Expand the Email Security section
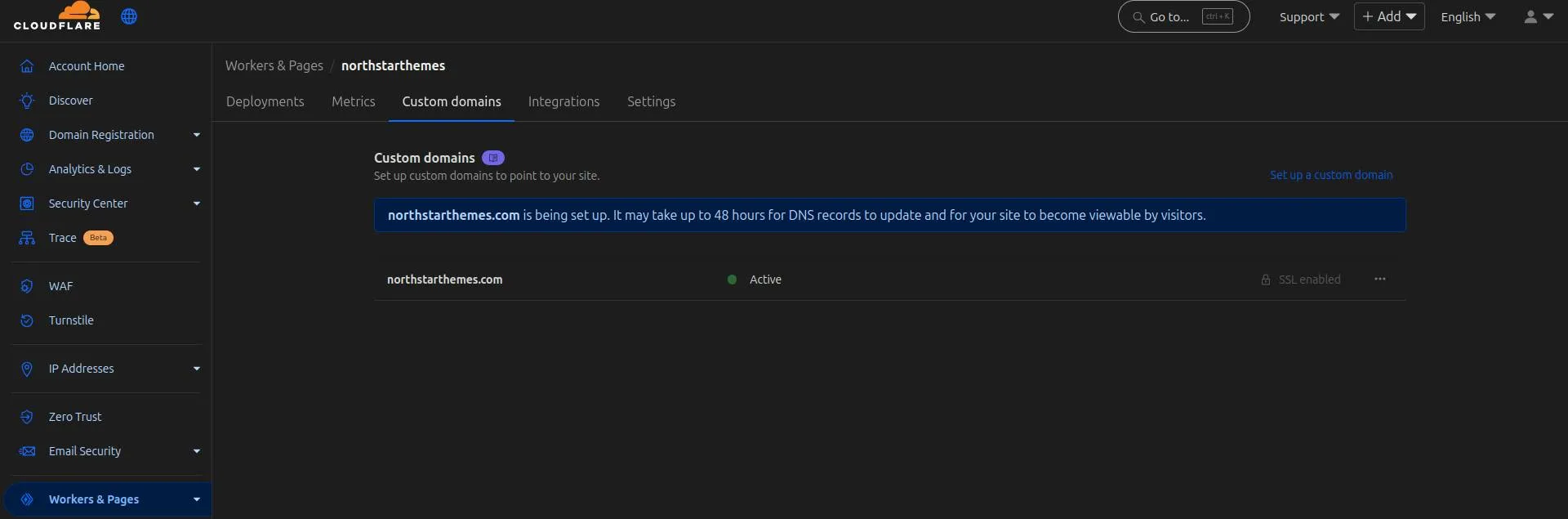Viewport: 1568px width, 519px height. point(197,451)
